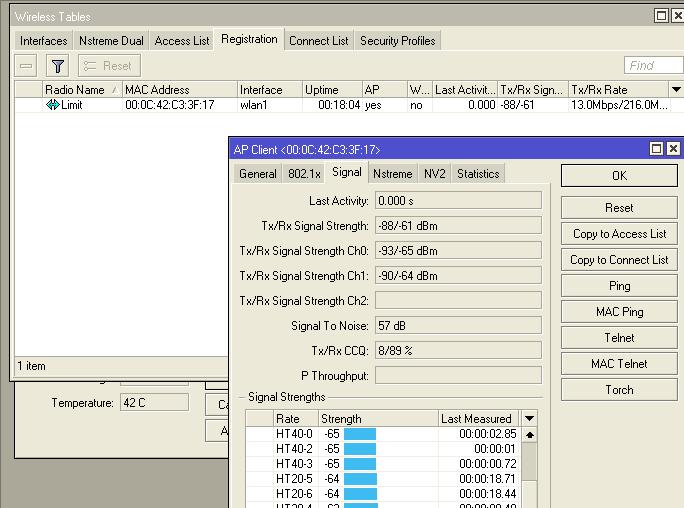
Task: Click the Signal Strengths scrollbar up arrow
Action: pyautogui.click(x=530, y=435)
